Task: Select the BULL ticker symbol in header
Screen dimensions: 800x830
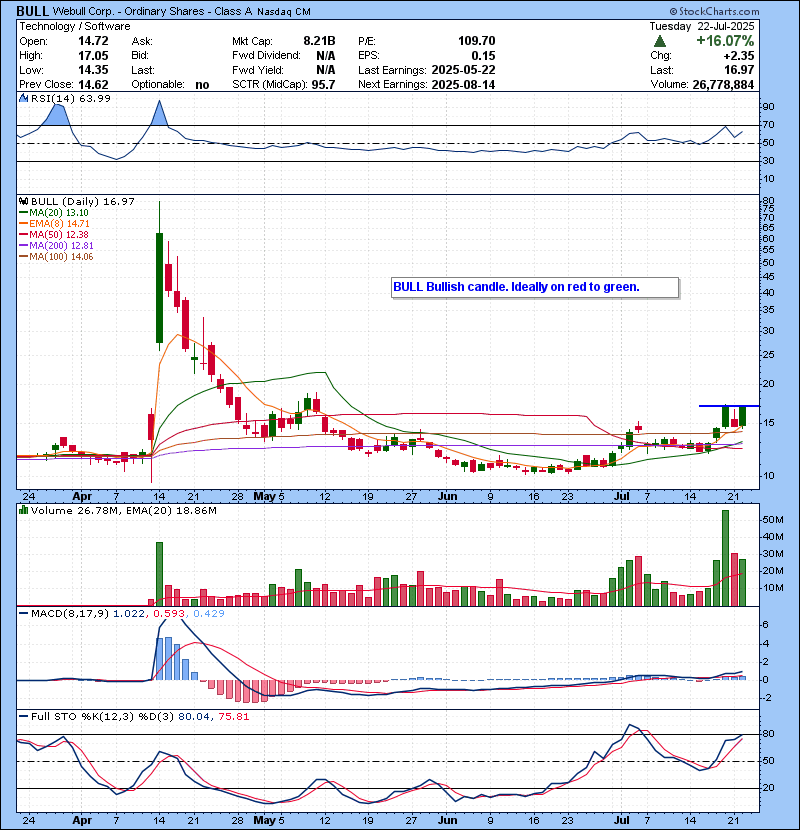Action: click(x=32, y=11)
